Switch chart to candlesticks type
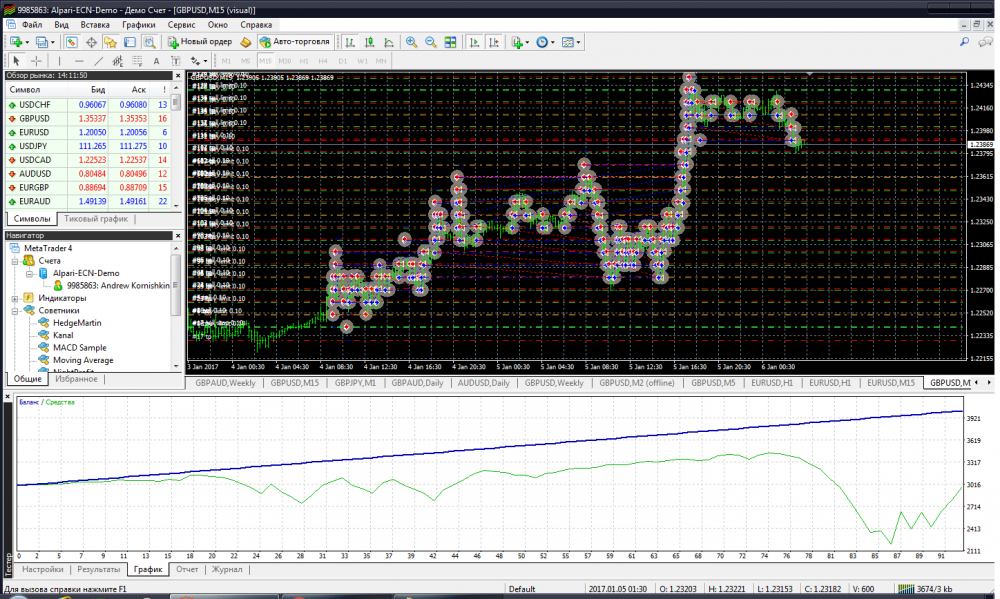This screenshot has width=1000, height=599. (x=369, y=42)
